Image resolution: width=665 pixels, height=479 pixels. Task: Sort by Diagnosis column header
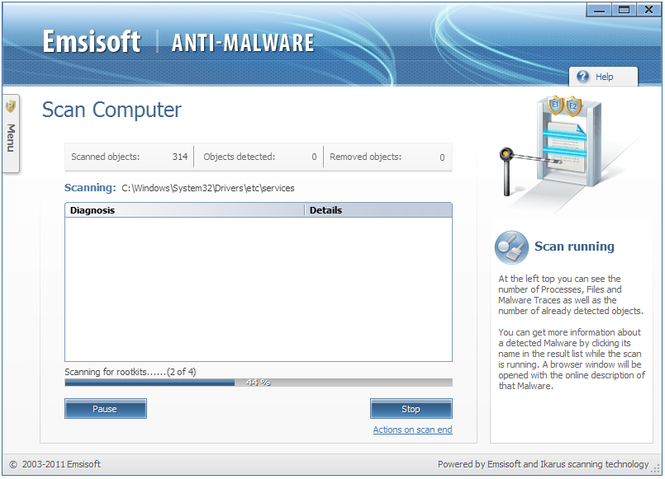tap(184, 210)
